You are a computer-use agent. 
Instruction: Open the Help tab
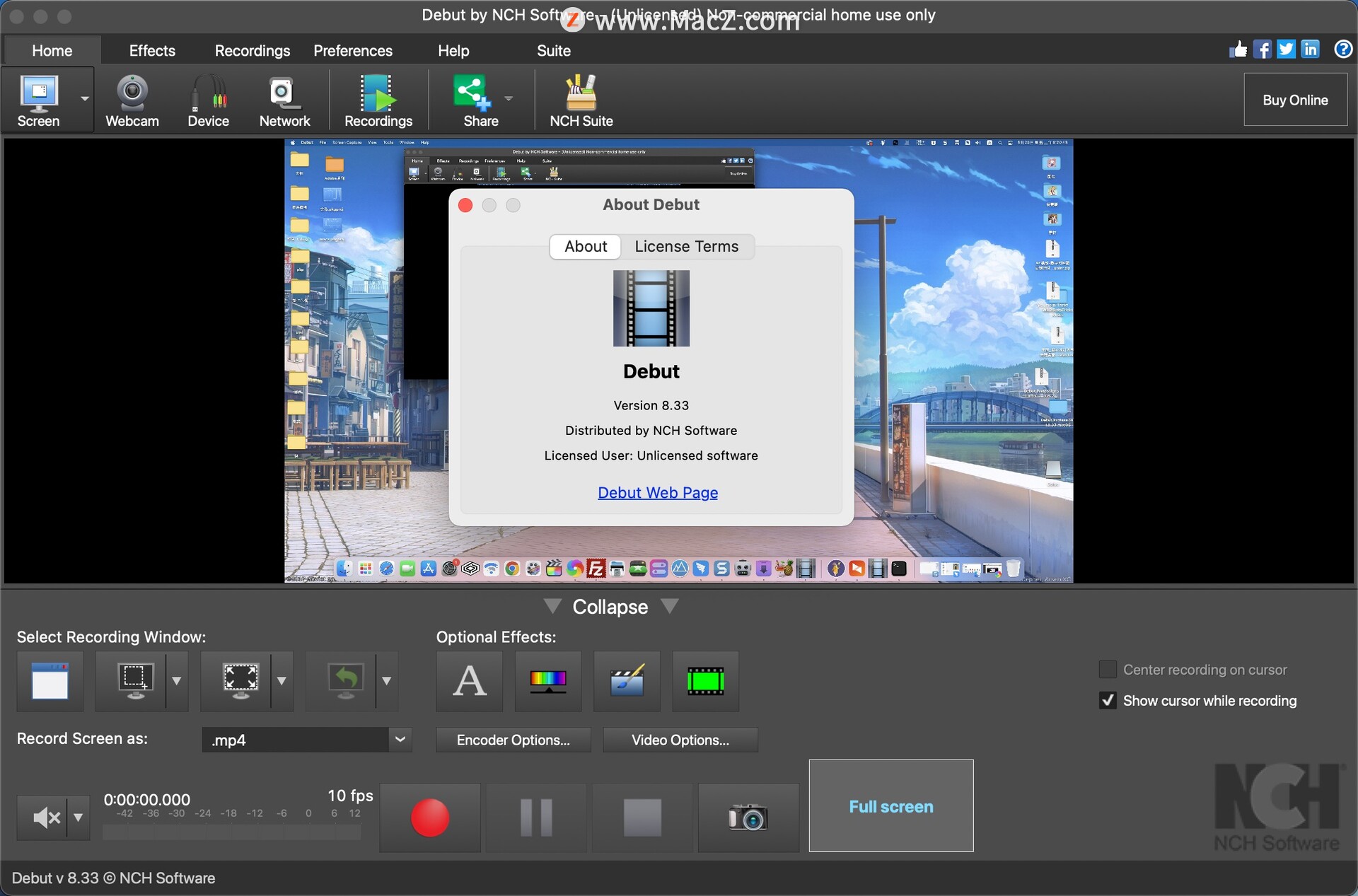pos(453,51)
